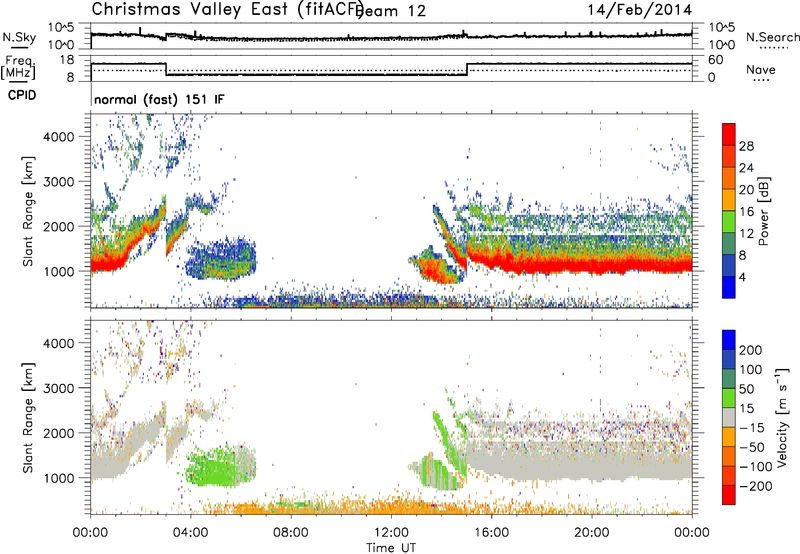Click the '04:00' time tick label

(x=190, y=533)
